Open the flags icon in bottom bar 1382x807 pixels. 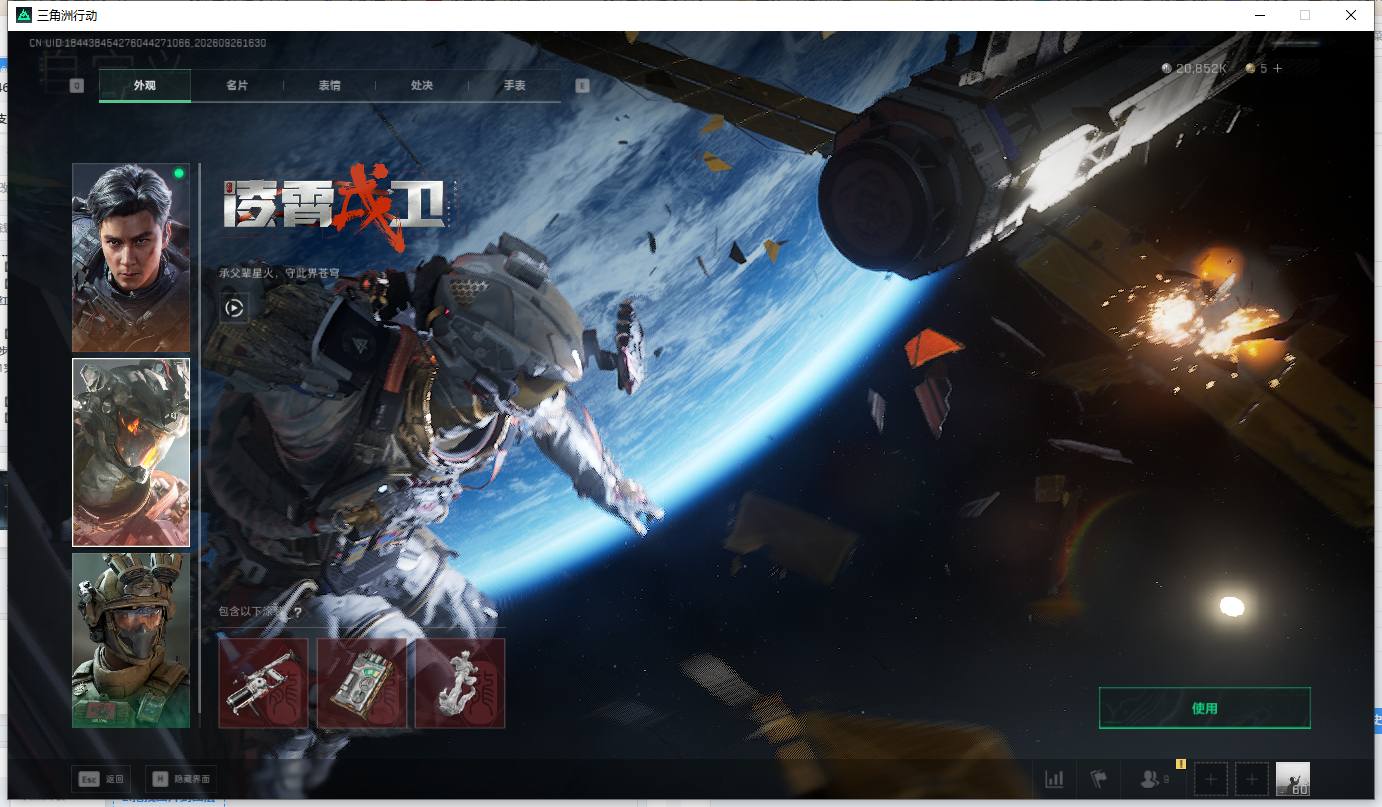coord(1099,779)
